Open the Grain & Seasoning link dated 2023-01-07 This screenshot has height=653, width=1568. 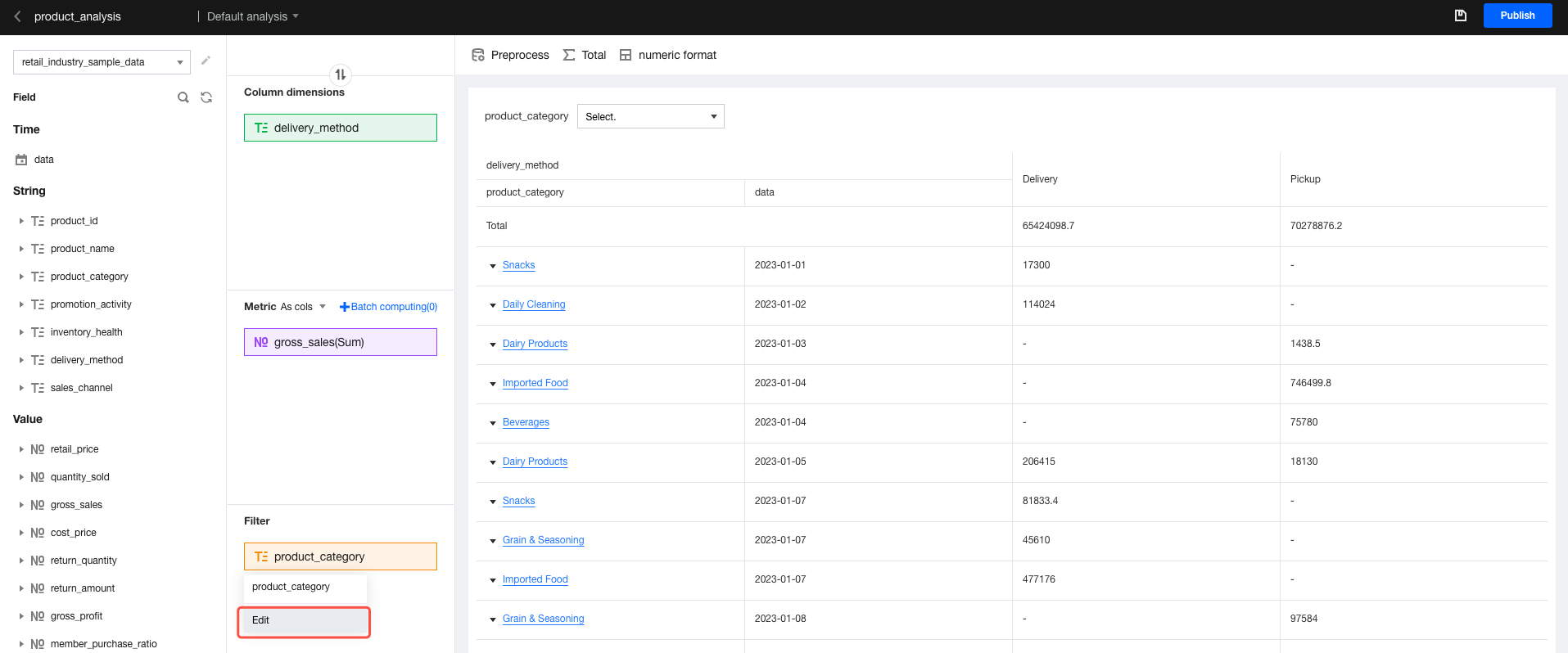pos(543,540)
